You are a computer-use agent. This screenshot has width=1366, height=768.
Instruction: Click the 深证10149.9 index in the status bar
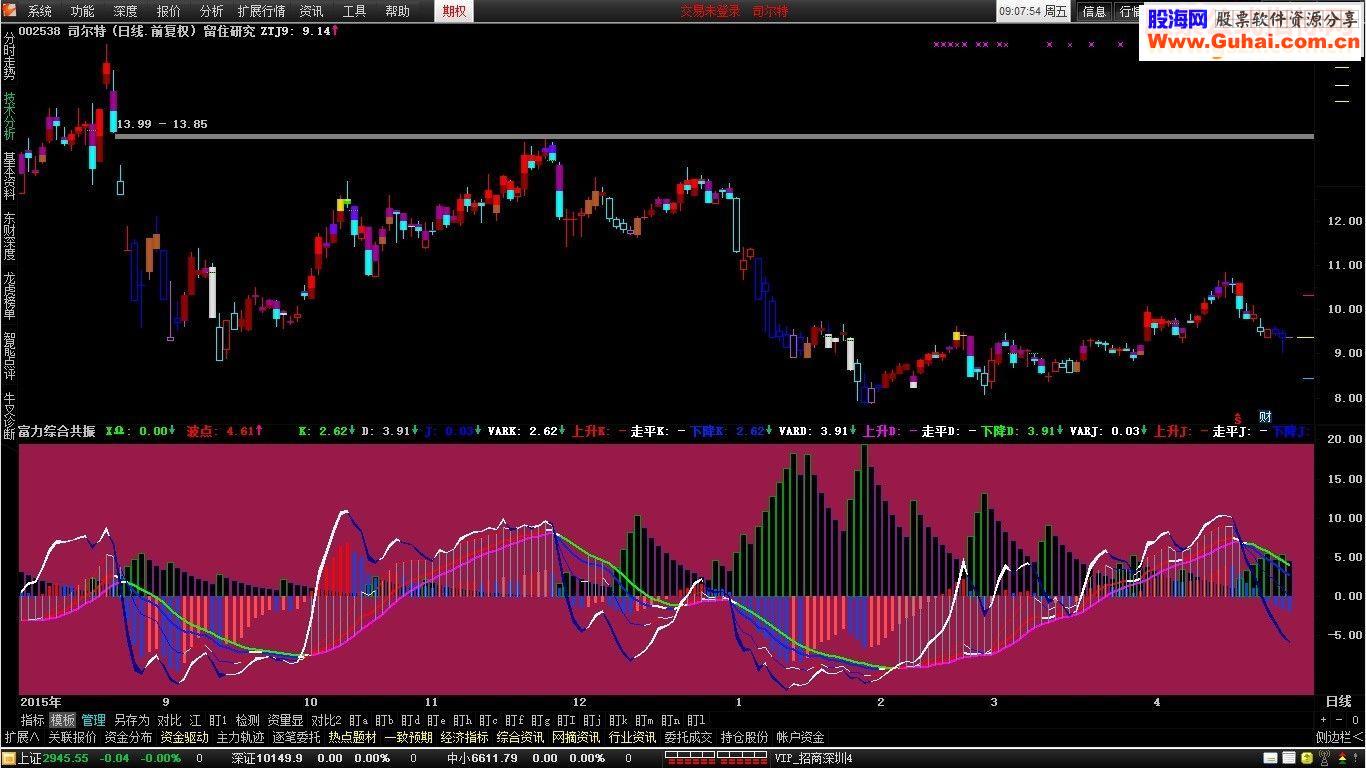click(x=267, y=758)
